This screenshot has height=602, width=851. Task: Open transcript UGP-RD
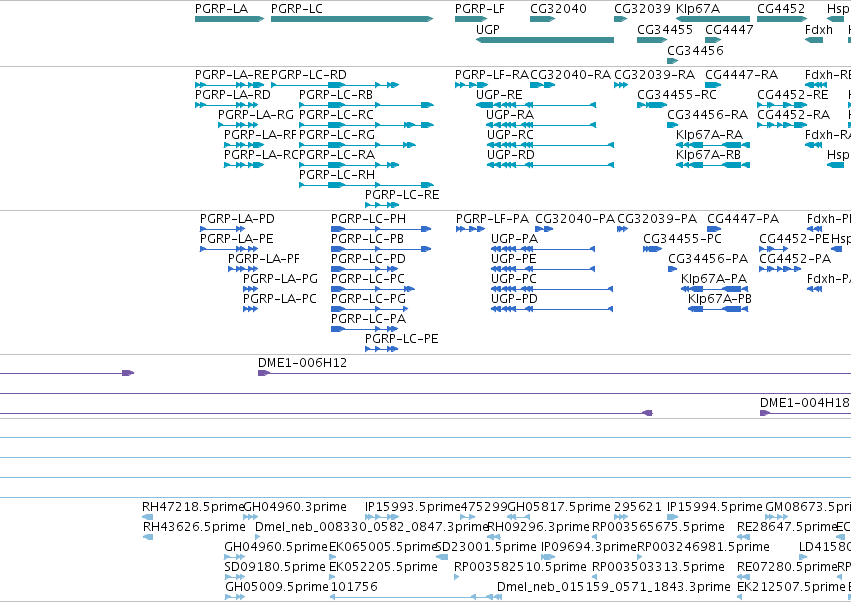click(x=550, y=165)
